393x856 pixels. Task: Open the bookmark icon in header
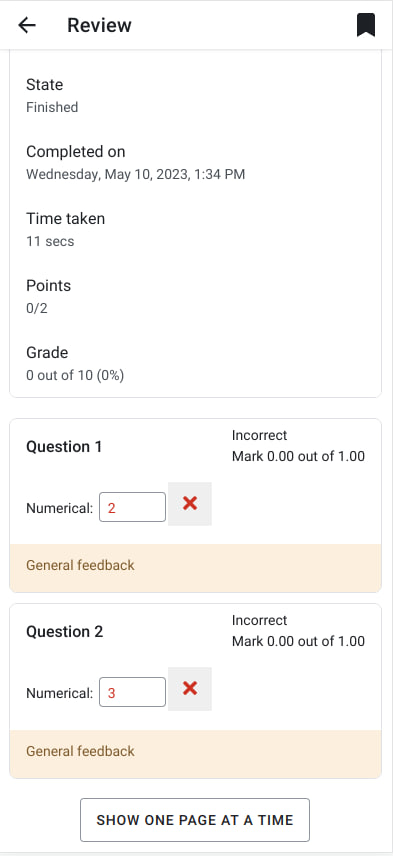[x=366, y=25]
